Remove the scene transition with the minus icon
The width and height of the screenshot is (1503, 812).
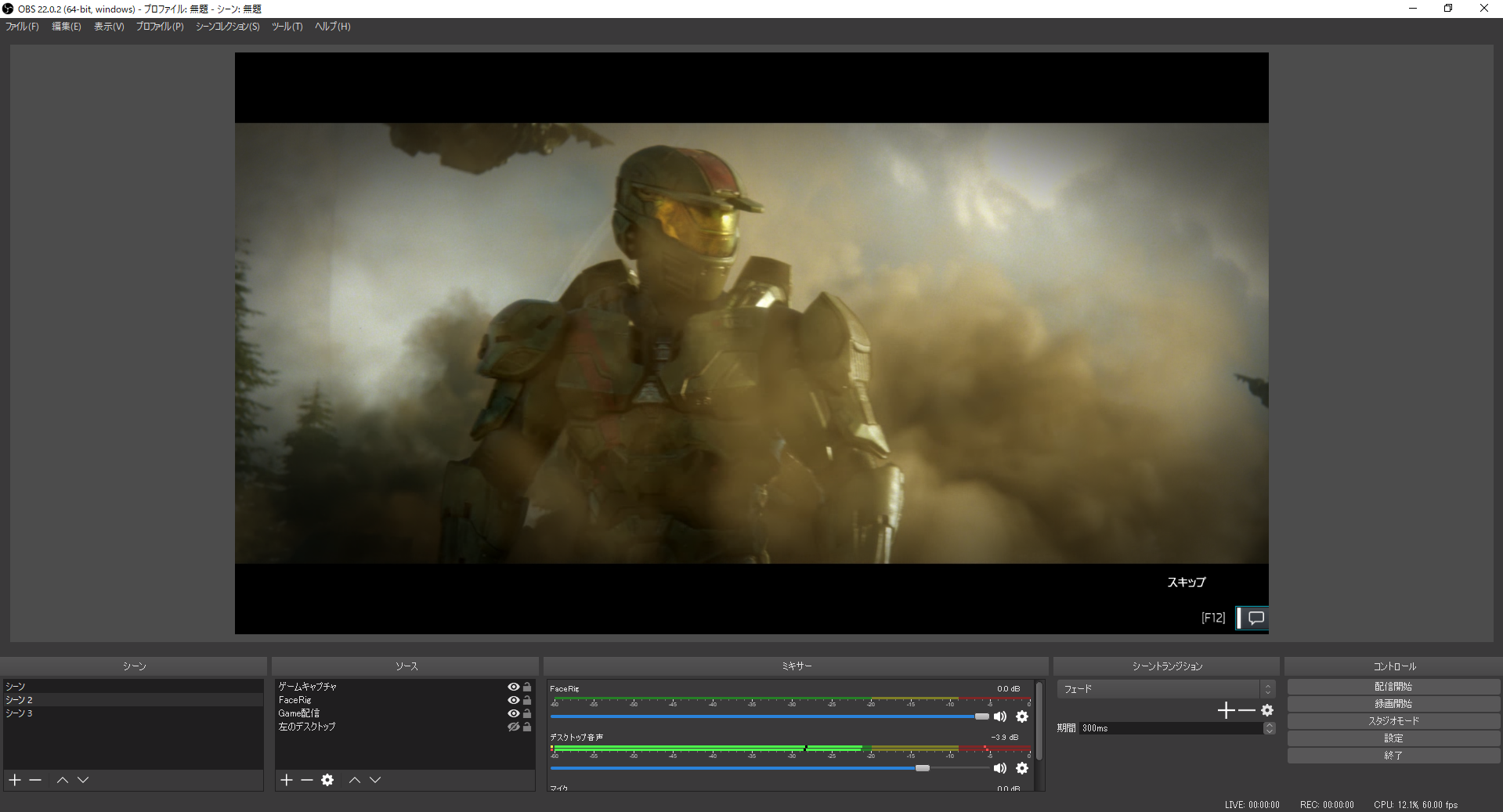click(x=1247, y=710)
